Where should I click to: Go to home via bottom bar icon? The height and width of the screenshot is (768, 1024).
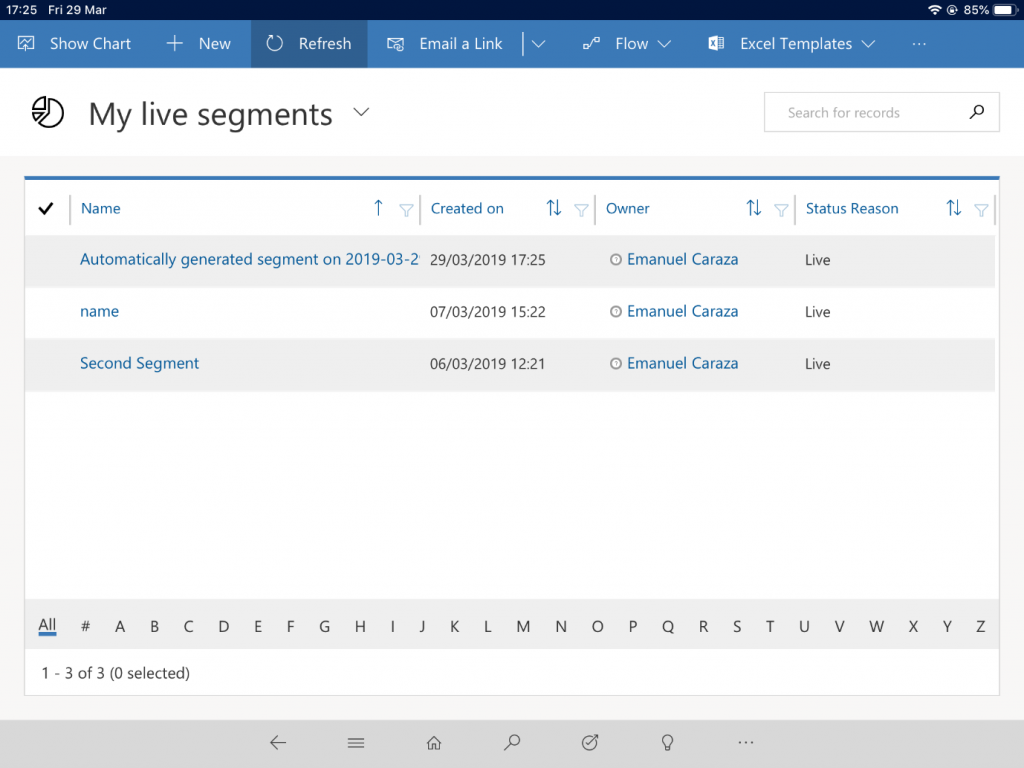pyautogui.click(x=434, y=742)
